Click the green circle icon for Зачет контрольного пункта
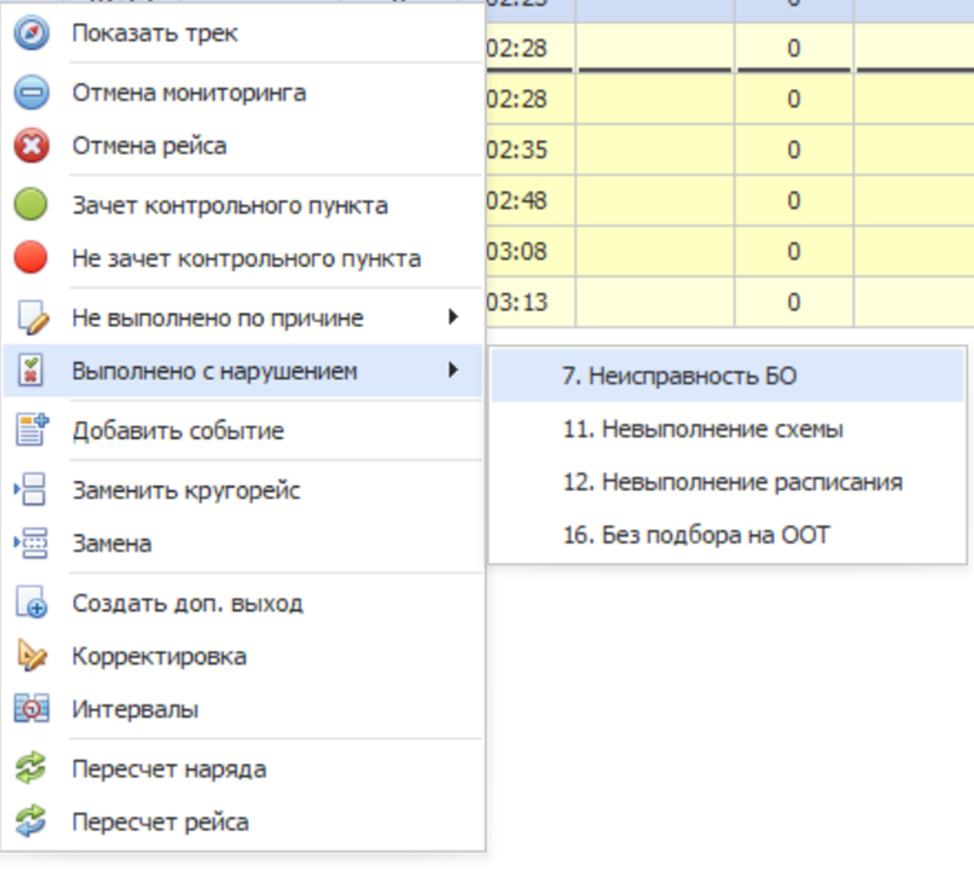Viewport: 974px width, 882px height. click(31, 206)
